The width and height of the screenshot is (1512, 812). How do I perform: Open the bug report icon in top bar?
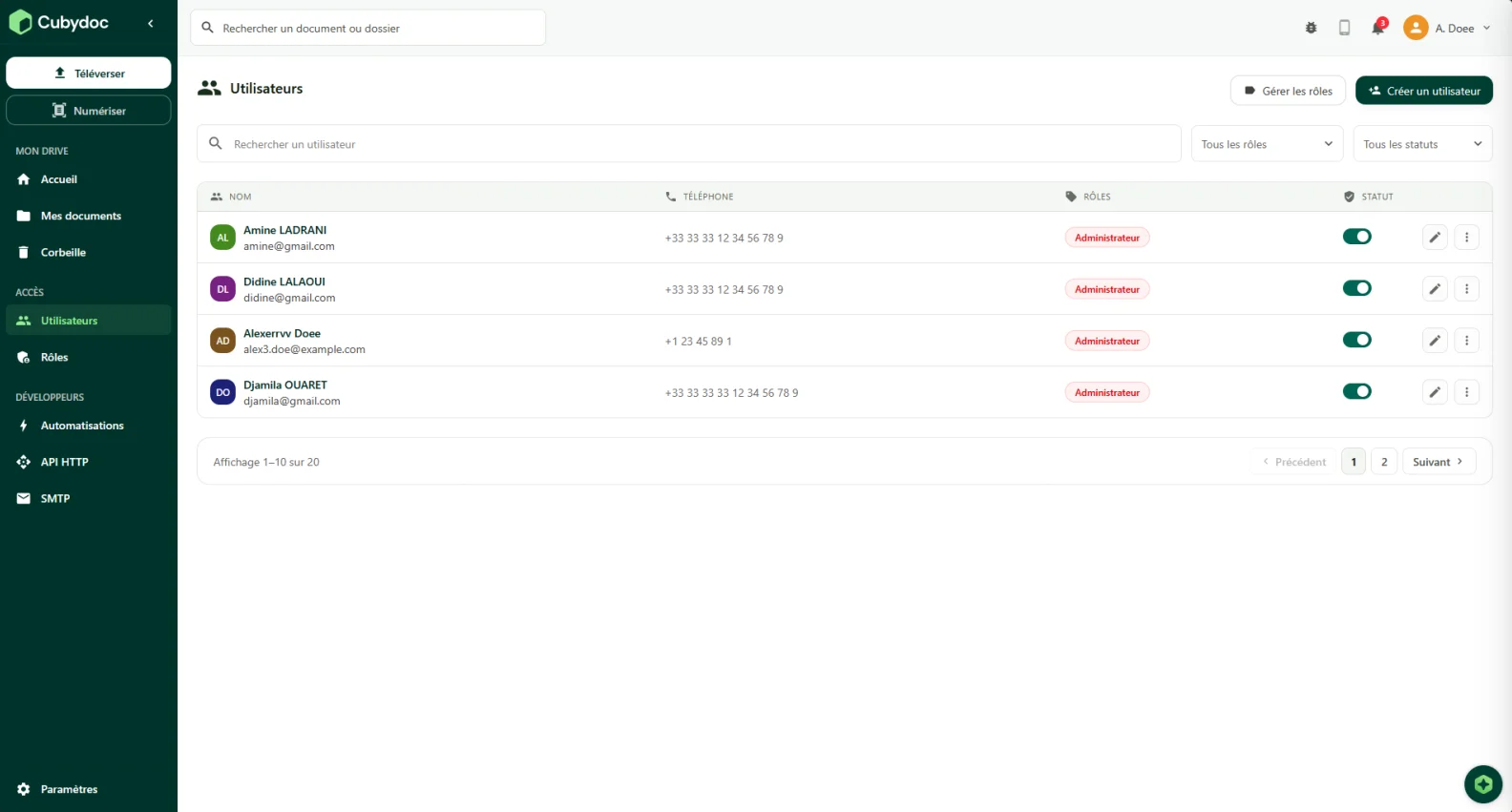point(1311,28)
